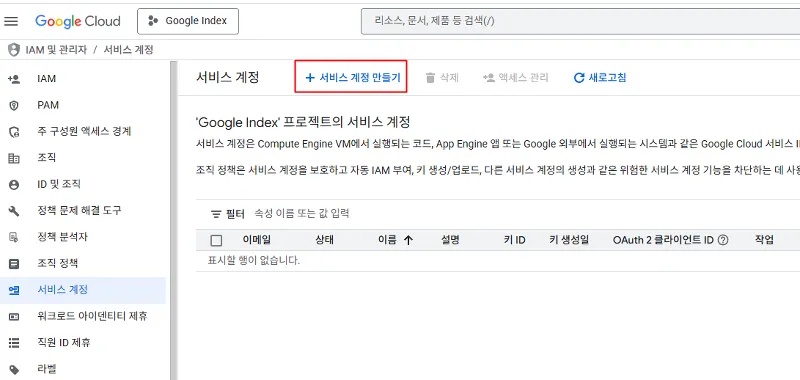Open 조직 in the sidebar
This screenshot has width=800, height=380.
(x=46, y=158)
